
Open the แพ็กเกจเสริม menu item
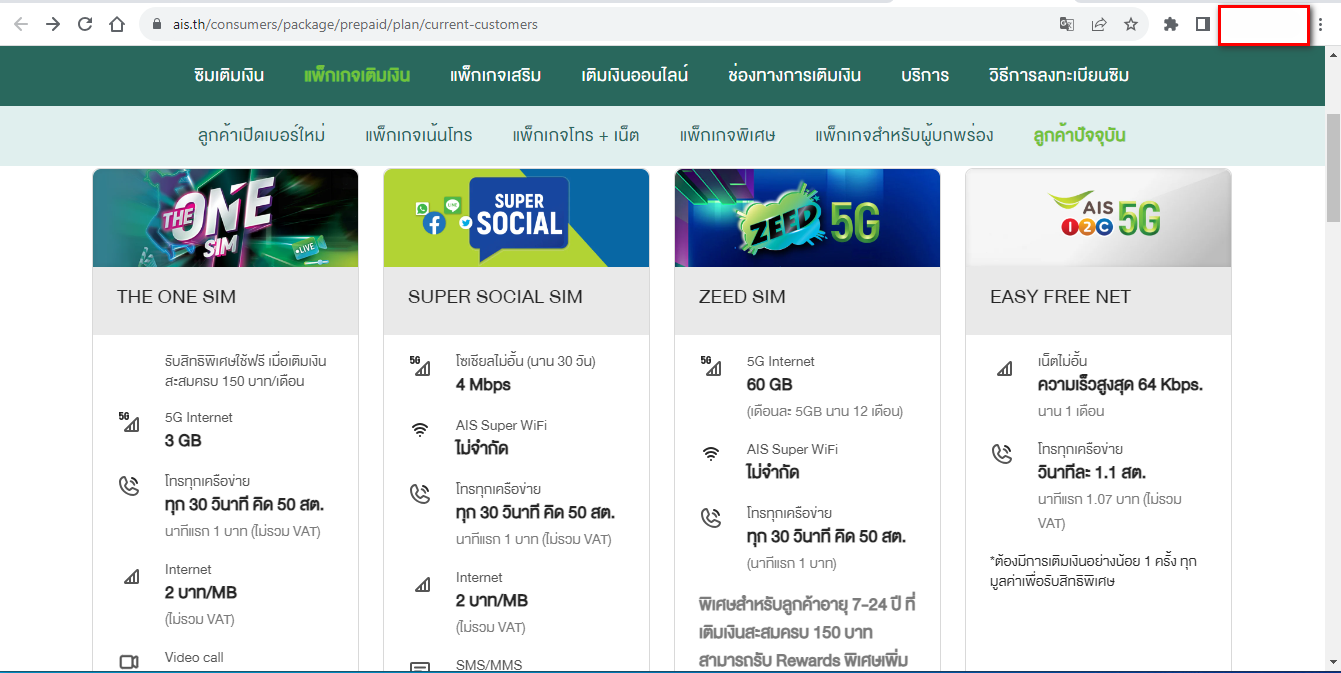[x=496, y=75]
